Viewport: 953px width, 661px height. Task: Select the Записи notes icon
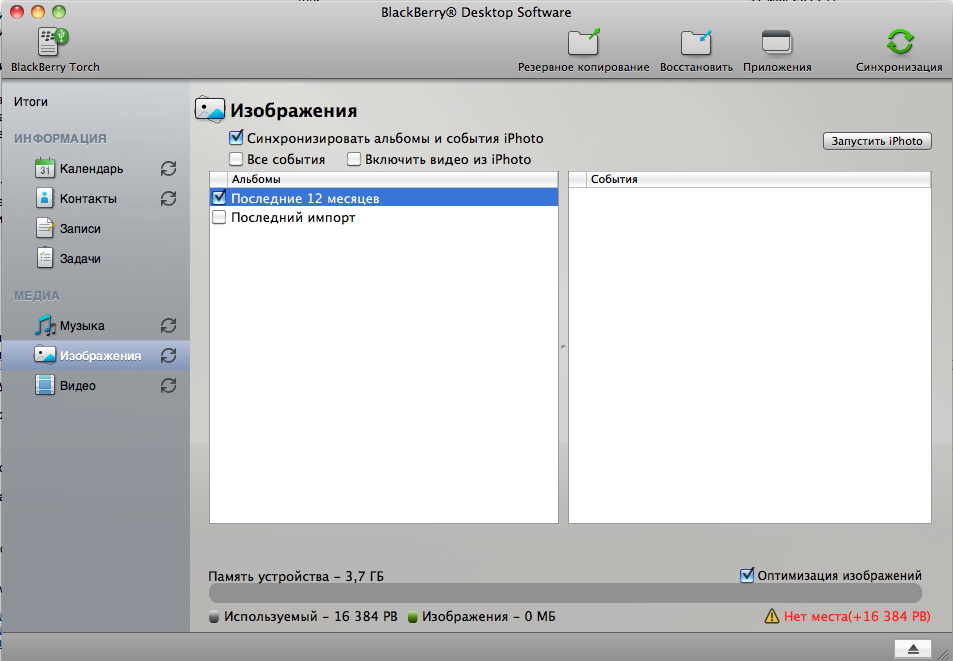click(45, 228)
